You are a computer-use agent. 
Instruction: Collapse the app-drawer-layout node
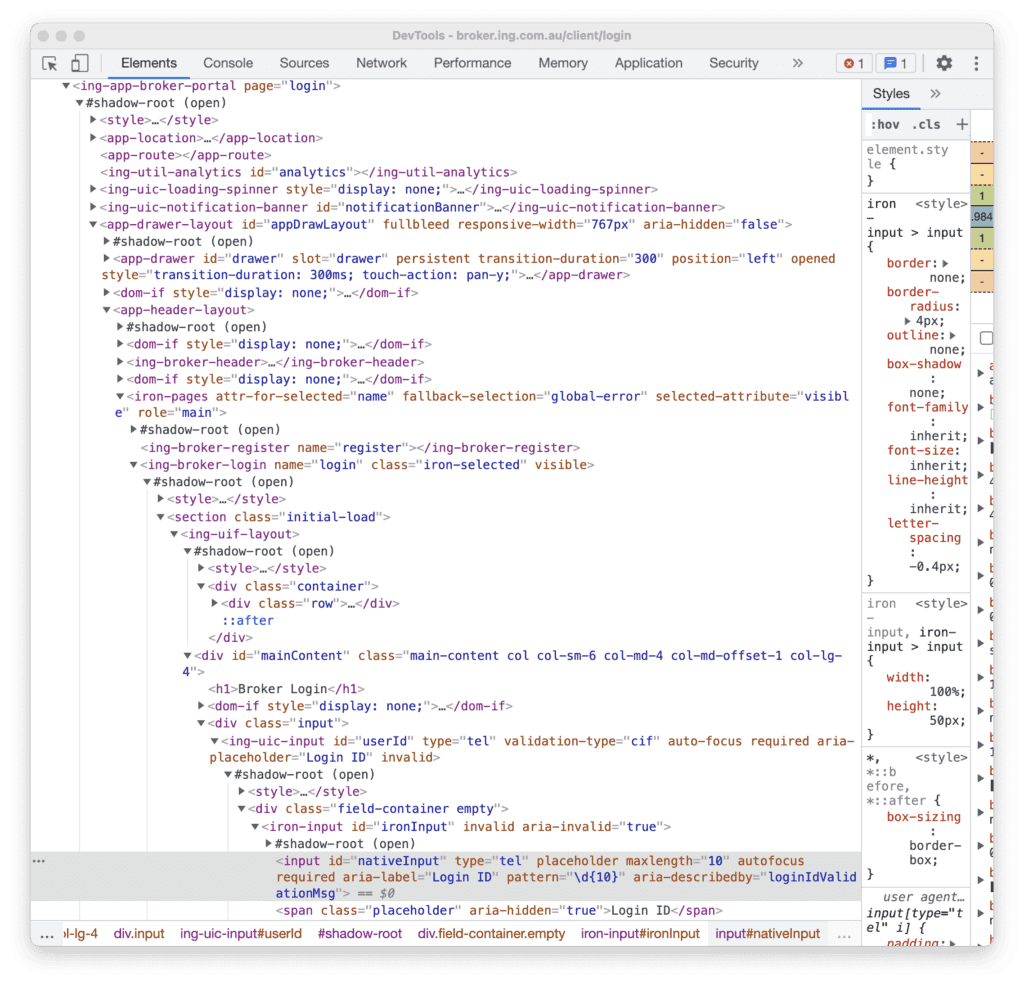pyautogui.click(x=93, y=225)
